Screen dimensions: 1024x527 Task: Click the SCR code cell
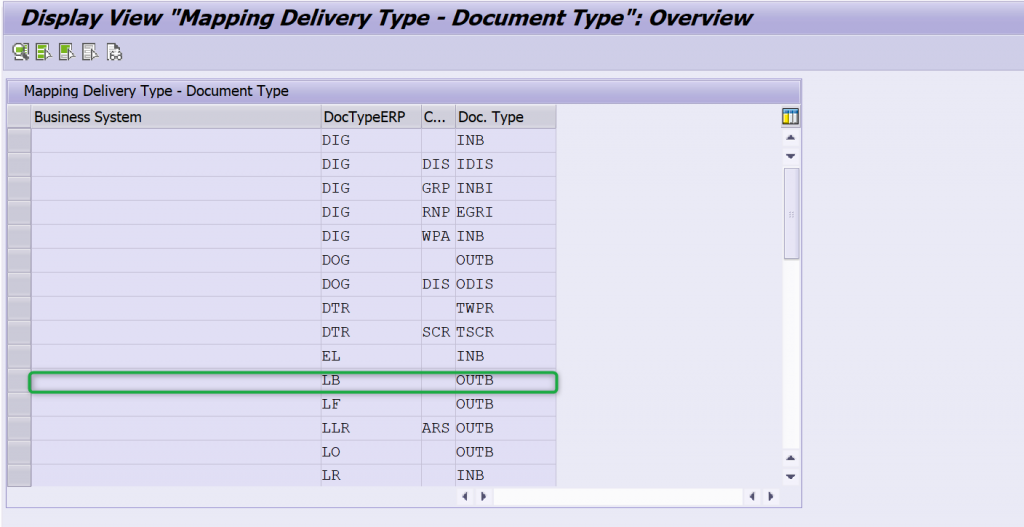coord(438,332)
